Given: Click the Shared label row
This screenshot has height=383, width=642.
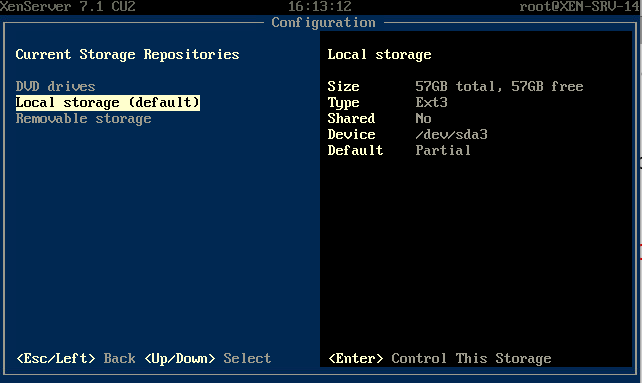Looking at the screenshot, I should 351,118.
